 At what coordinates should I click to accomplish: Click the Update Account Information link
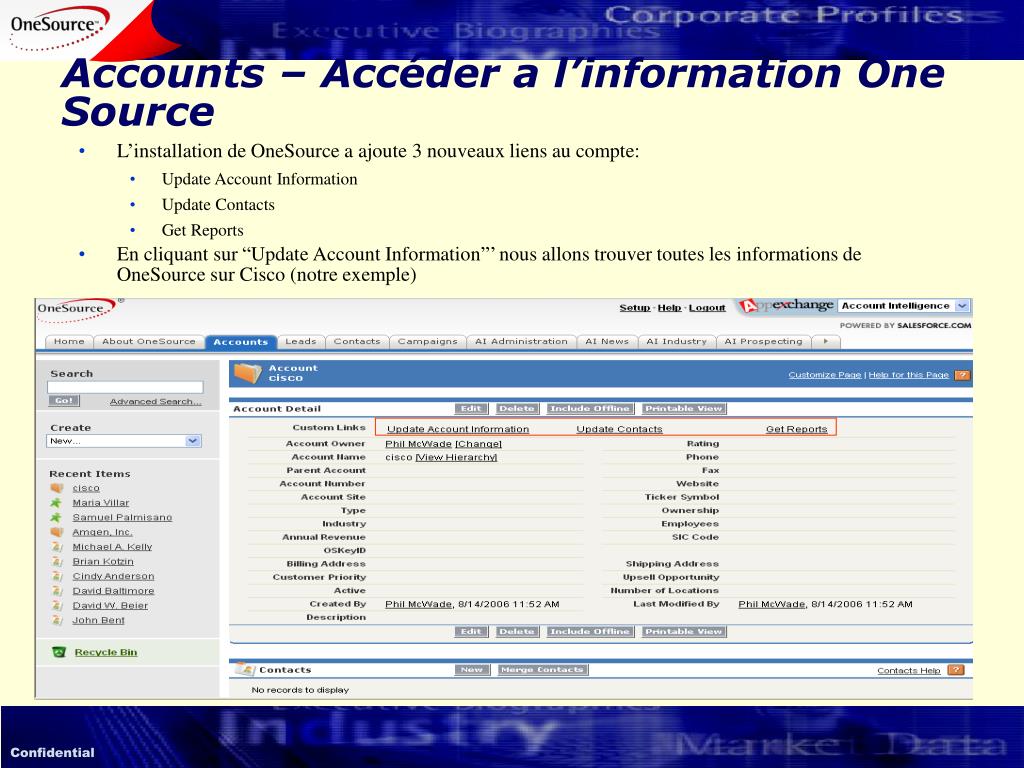coord(458,429)
